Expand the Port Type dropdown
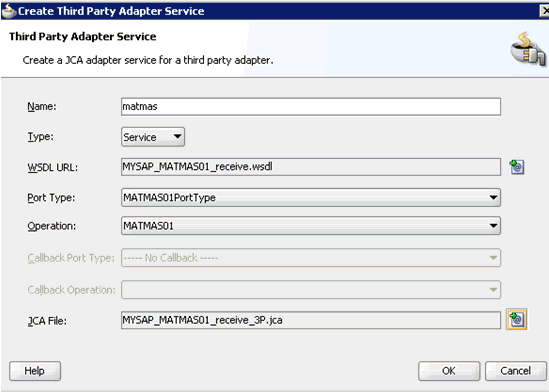The width and height of the screenshot is (549, 392). (x=311, y=197)
